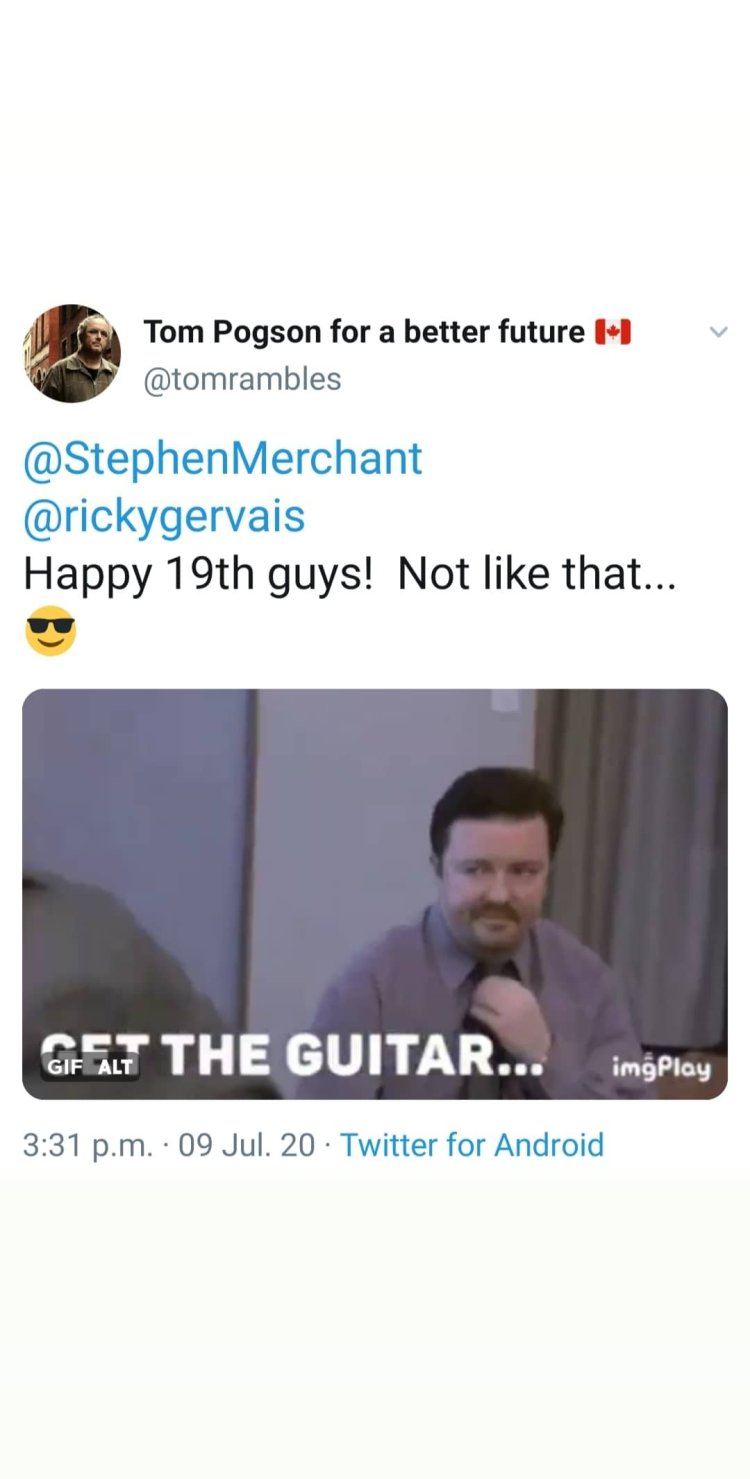The width and height of the screenshot is (750, 1479).
Task: Open the @rickygervais mention
Action: point(164,516)
